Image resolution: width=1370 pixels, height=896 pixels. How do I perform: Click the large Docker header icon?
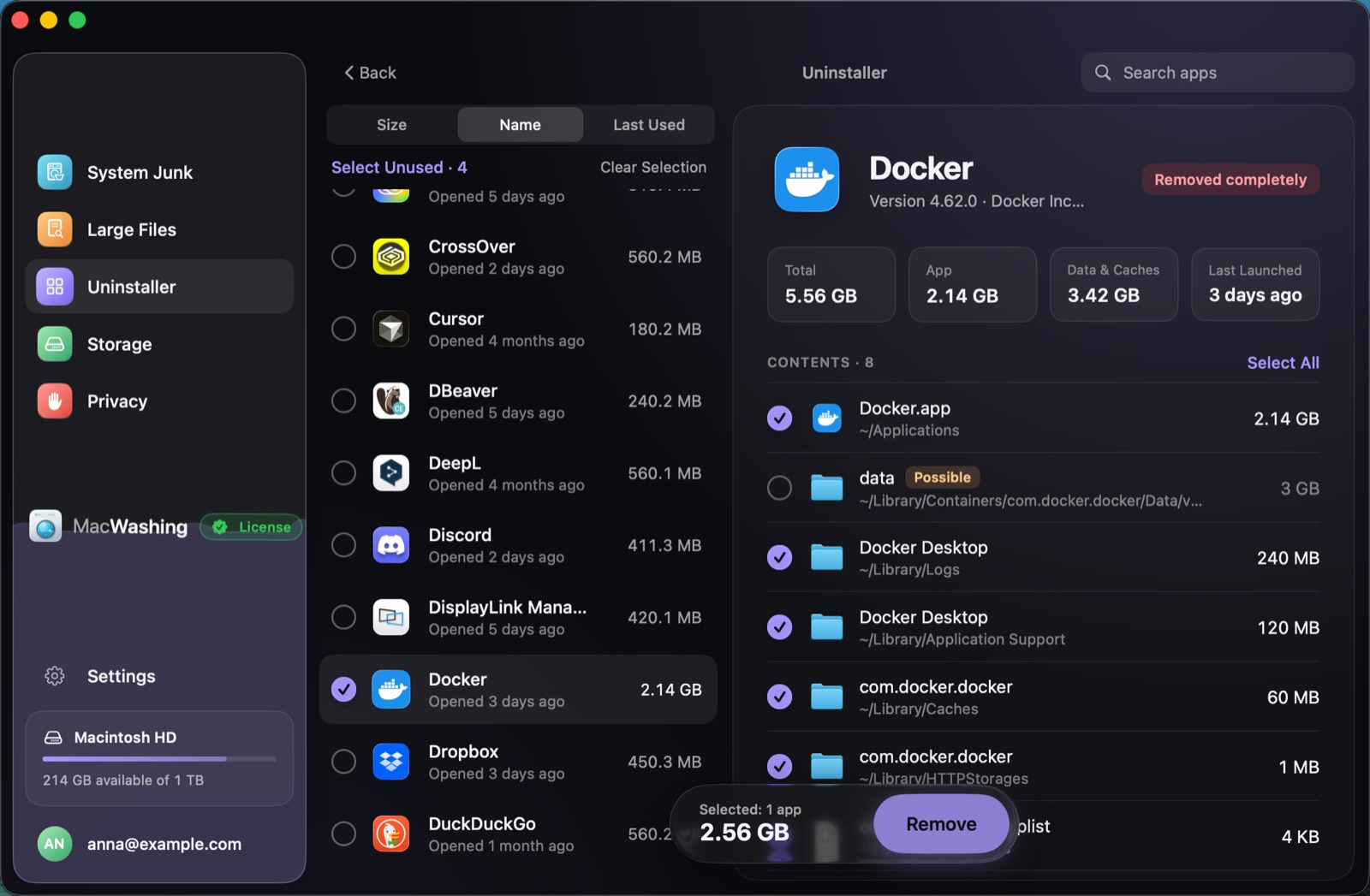807,180
